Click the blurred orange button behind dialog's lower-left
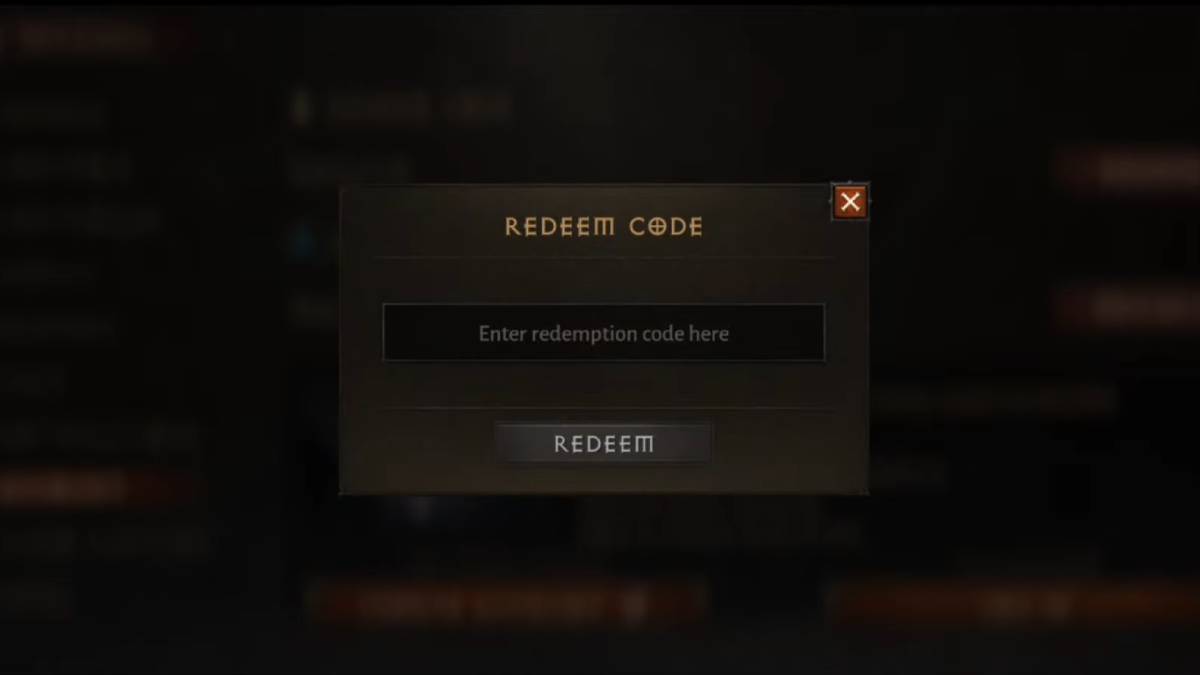Screen dimensions: 1200x675 coord(505,604)
